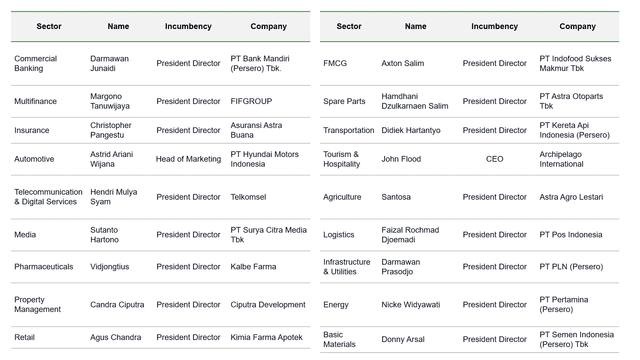Click the left table's Incumbency column header
The image size is (640, 360).
pyautogui.click(x=188, y=26)
